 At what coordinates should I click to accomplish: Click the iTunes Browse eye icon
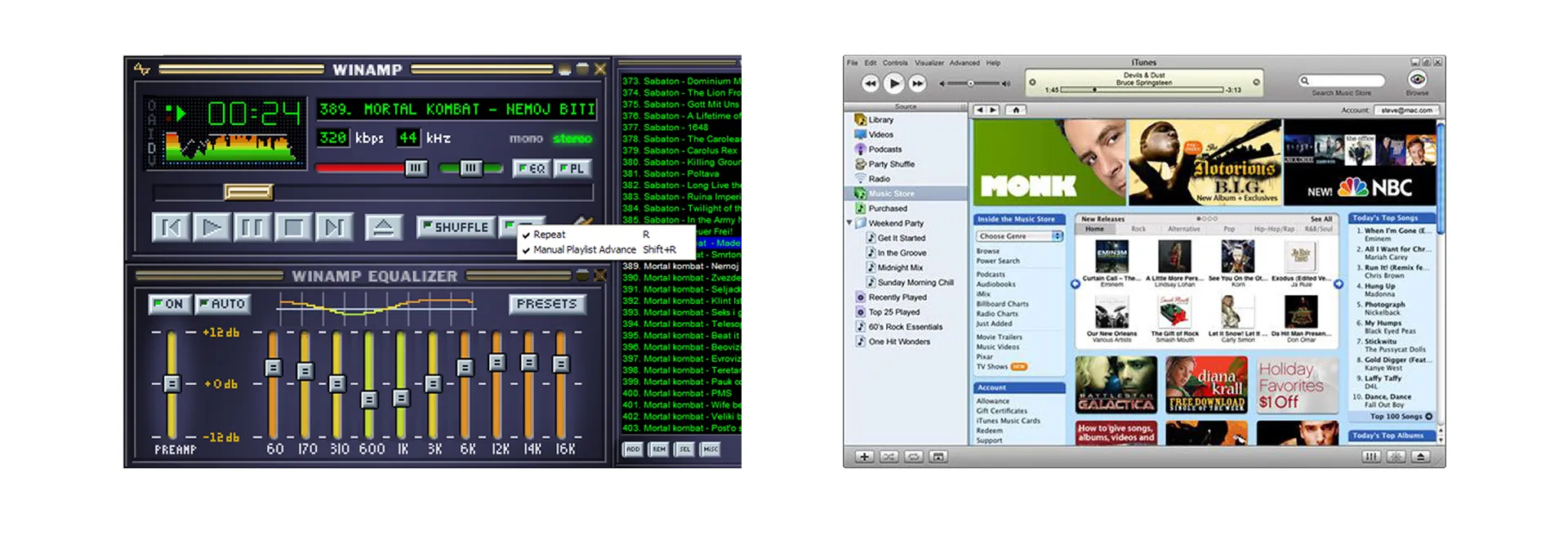(1417, 79)
